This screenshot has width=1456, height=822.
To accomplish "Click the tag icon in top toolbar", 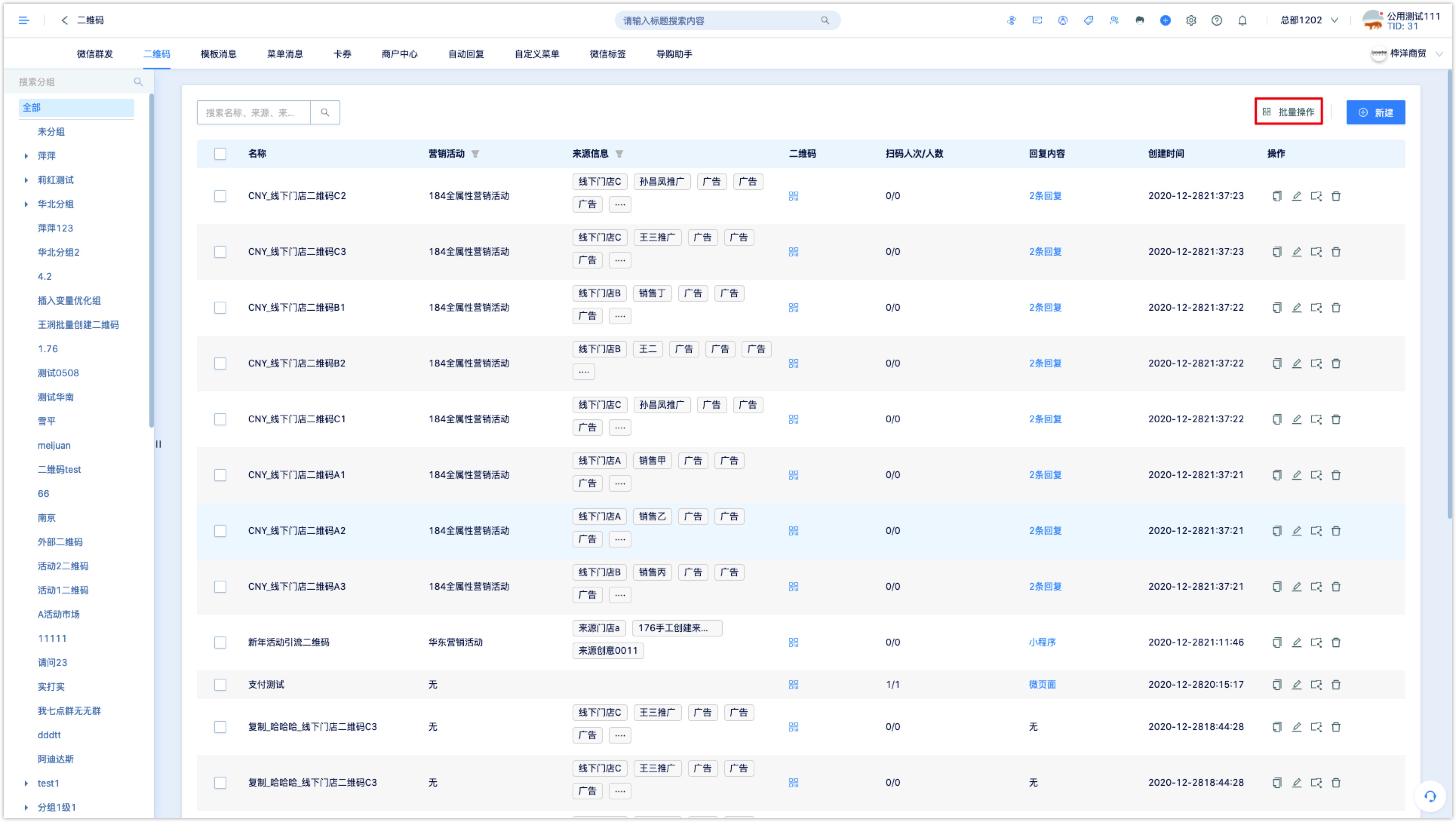I will [1088, 20].
